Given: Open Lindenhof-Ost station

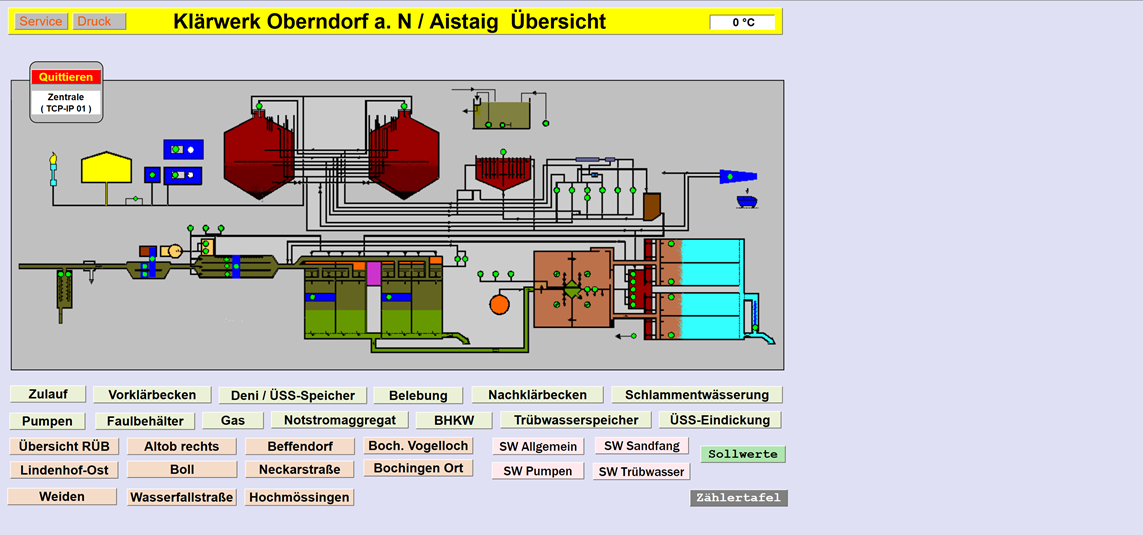Looking at the screenshot, I should tap(64, 470).
